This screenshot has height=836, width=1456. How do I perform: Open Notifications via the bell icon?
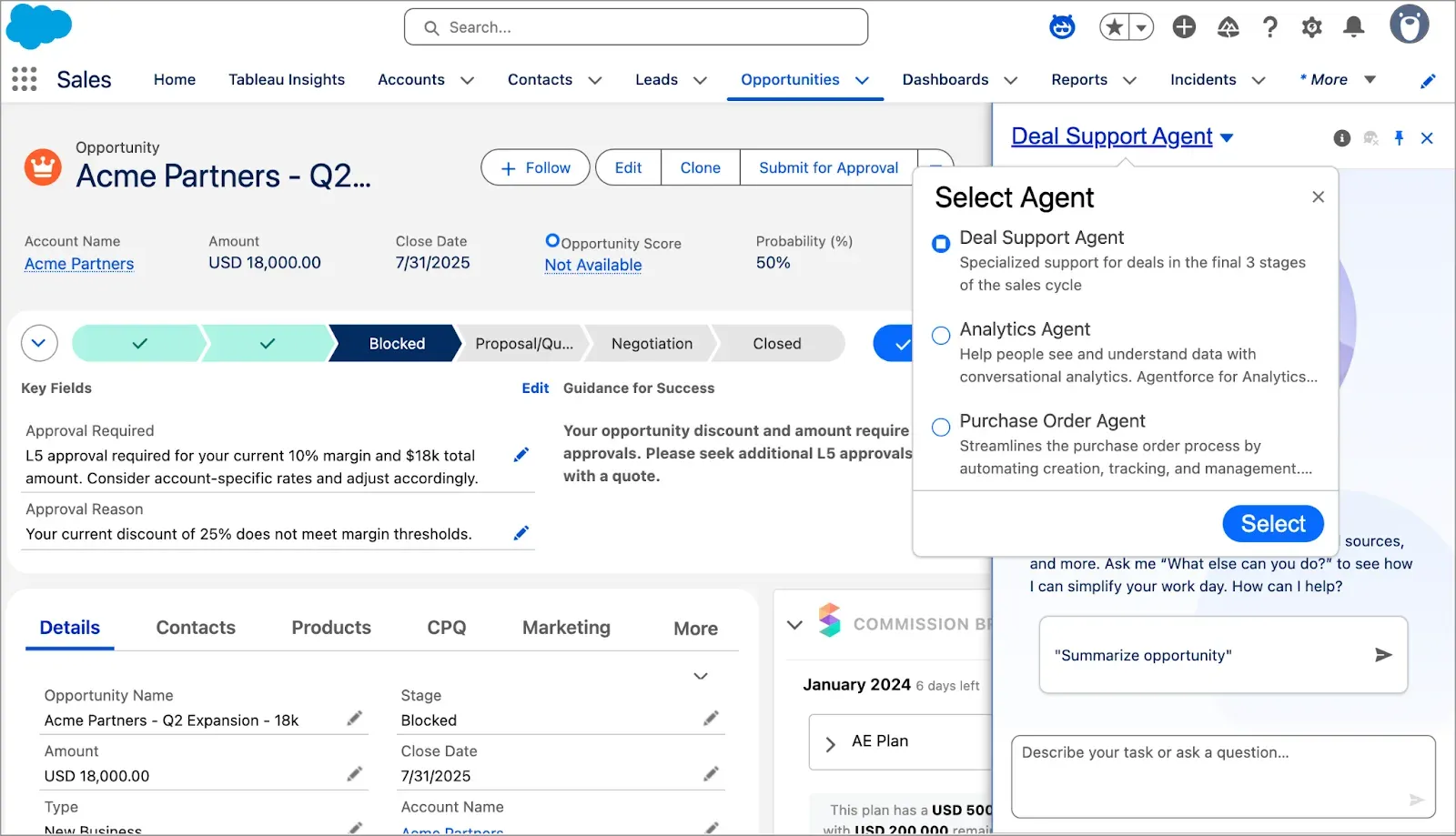[1353, 27]
